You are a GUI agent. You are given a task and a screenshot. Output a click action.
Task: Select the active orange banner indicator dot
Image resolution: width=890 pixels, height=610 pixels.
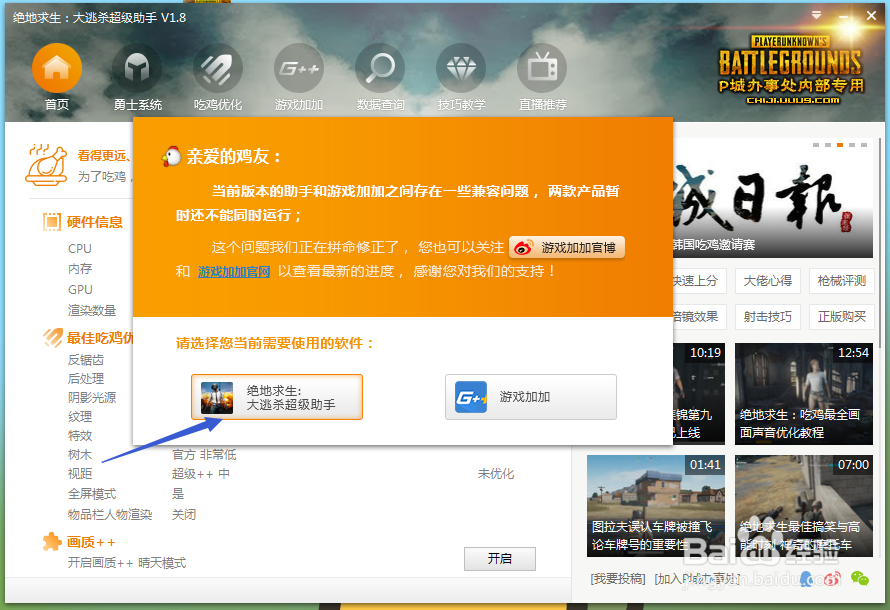[x=840, y=145]
